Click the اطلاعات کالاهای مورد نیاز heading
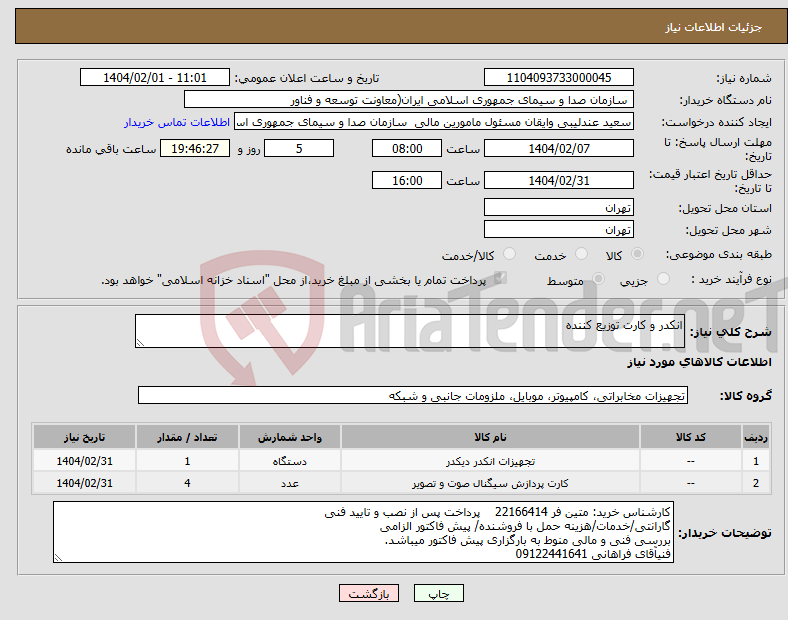The height and width of the screenshot is (620, 788). (x=699, y=362)
